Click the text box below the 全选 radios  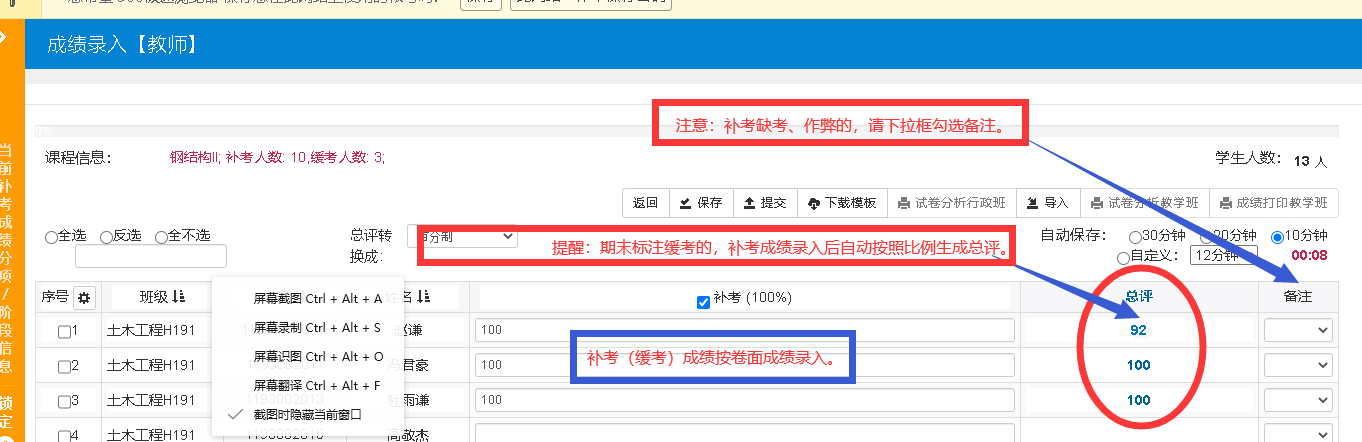click(151, 257)
